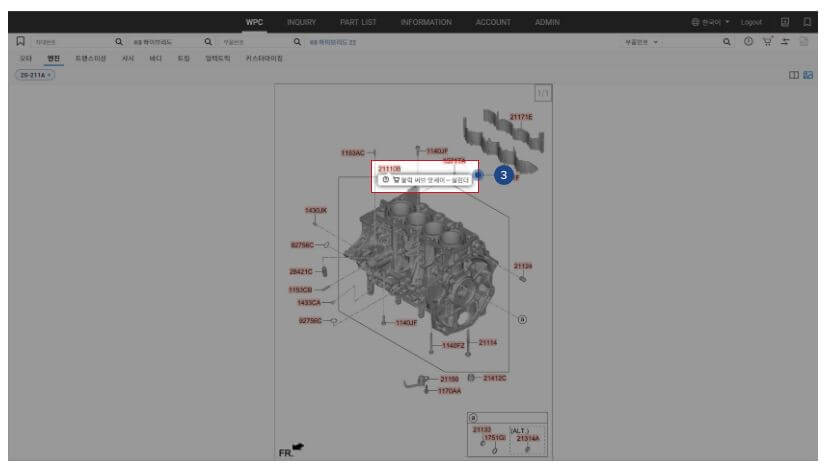This screenshot has height=470, width=827.
Task: Remove the 20-211A filter chip
Action: point(49,75)
